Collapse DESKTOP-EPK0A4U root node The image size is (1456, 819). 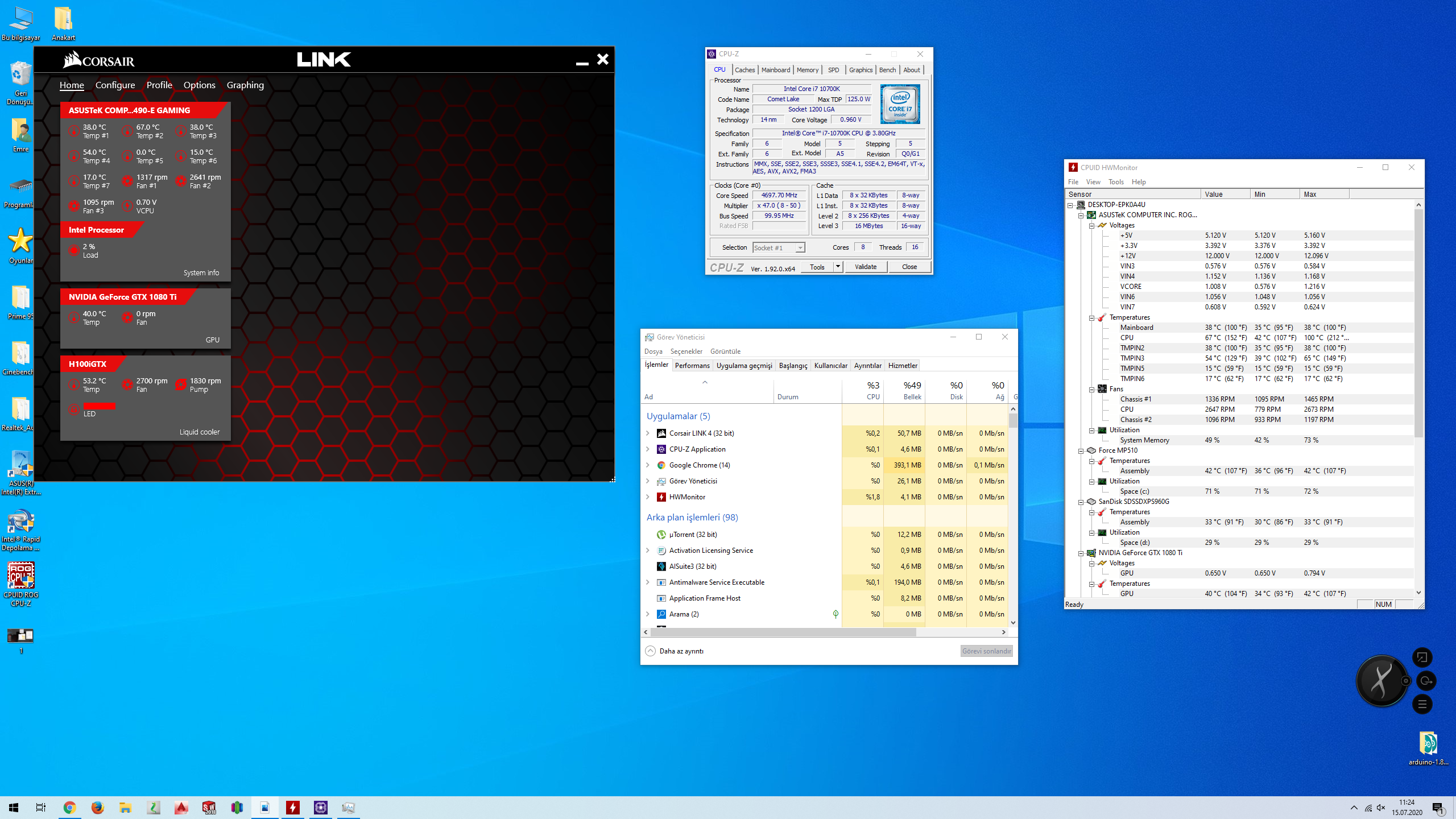pyautogui.click(x=1070, y=205)
